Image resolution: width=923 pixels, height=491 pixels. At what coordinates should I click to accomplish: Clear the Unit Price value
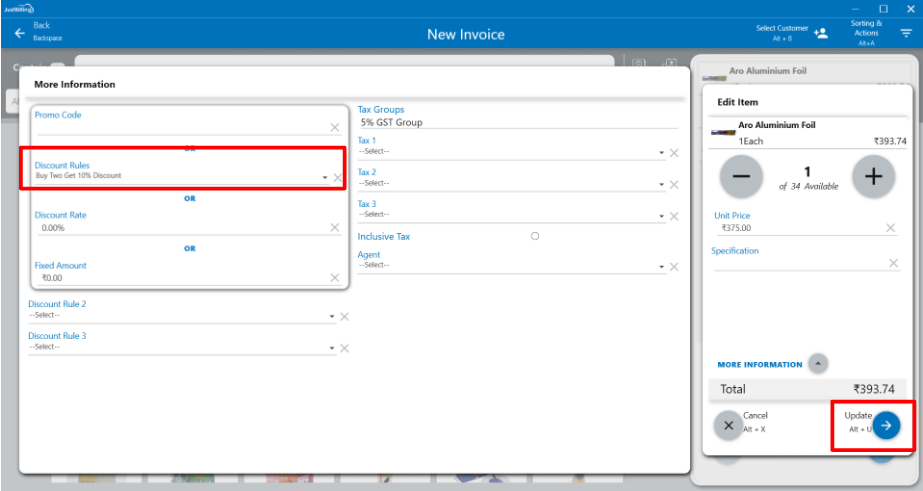[x=891, y=228]
